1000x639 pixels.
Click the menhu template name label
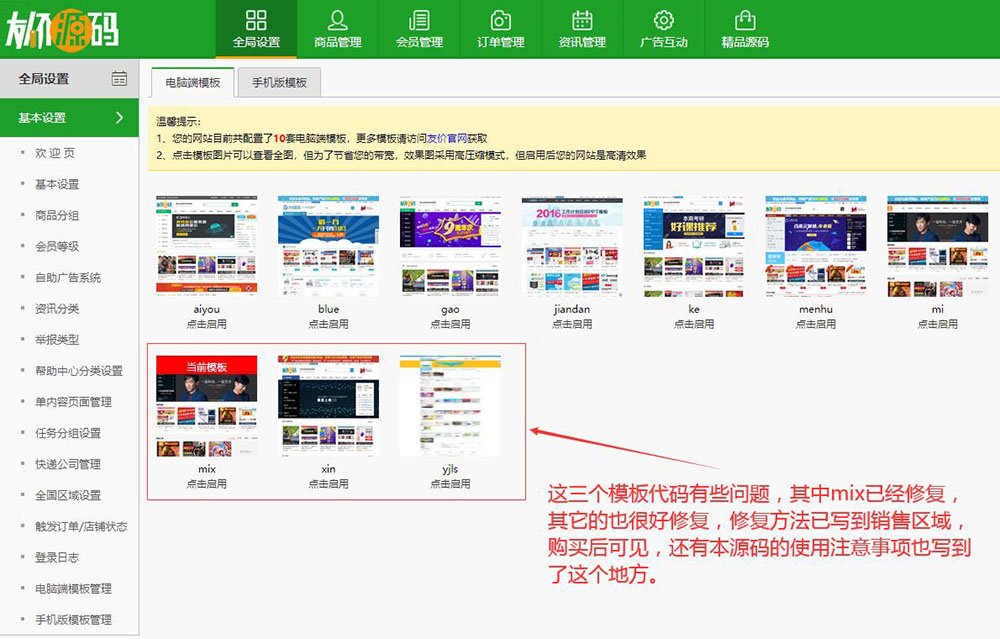(x=816, y=309)
